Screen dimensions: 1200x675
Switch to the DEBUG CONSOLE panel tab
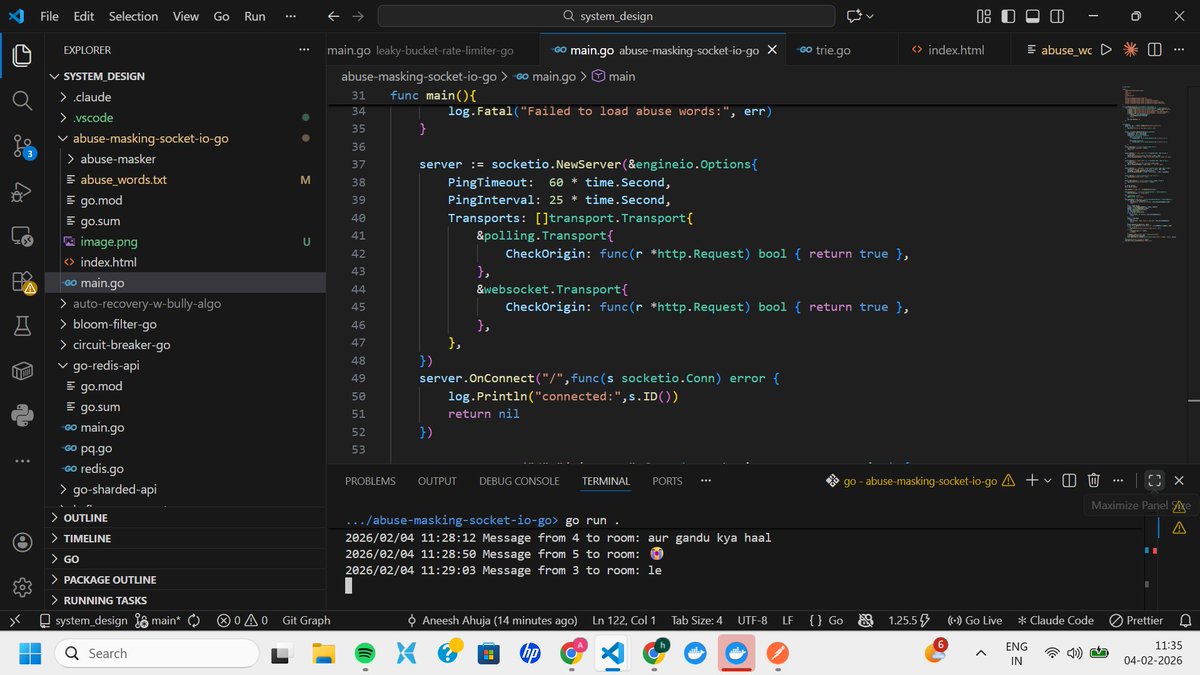click(519, 481)
